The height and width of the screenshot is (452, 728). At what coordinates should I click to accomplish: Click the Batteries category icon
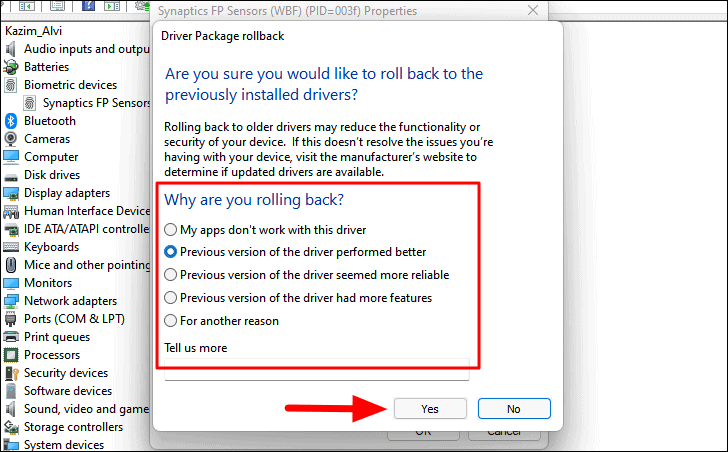coord(11,67)
